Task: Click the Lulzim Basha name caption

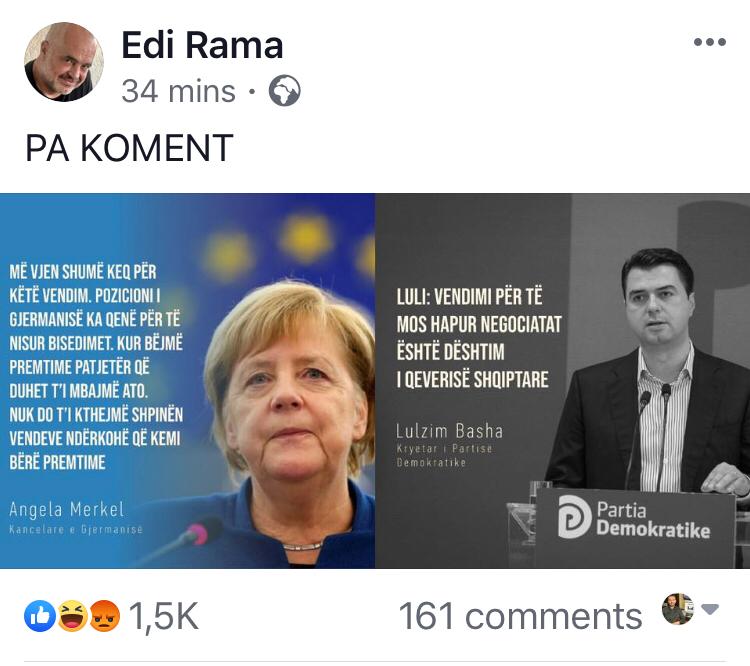Action: (x=449, y=431)
